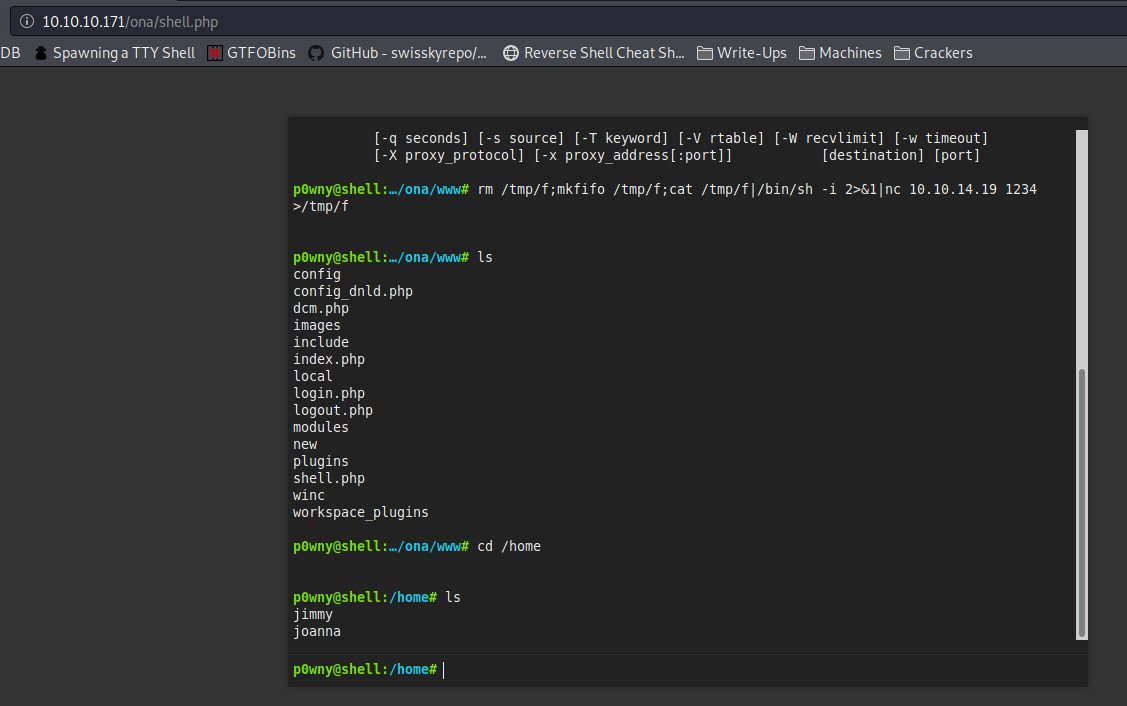Click 'workspace_plugins' in the listing
1127x706 pixels.
[x=361, y=513]
